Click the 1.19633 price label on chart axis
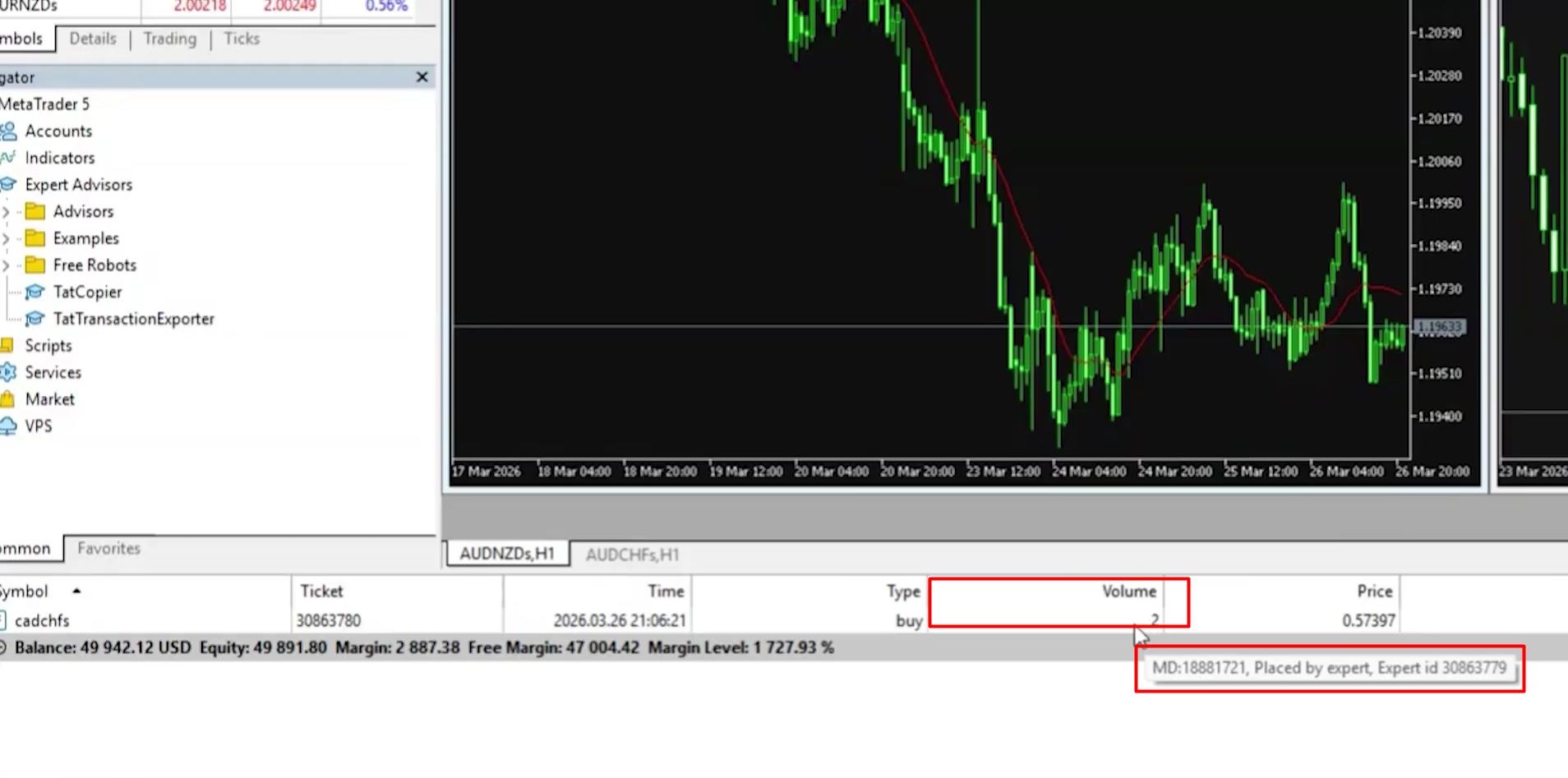Image resolution: width=1568 pixels, height=778 pixels. (x=1440, y=327)
